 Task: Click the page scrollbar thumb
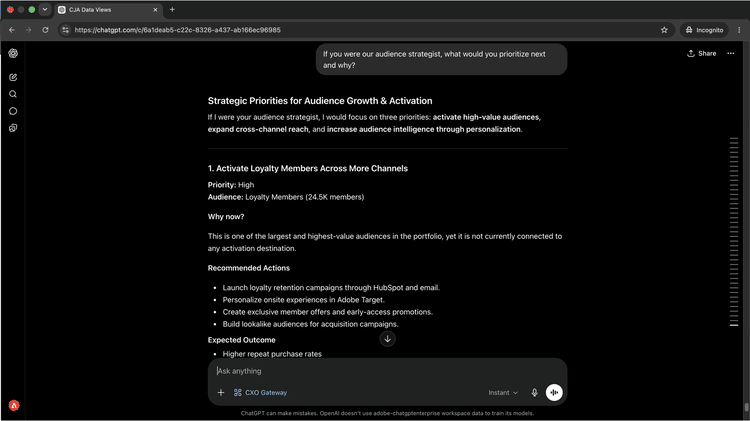click(746, 407)
